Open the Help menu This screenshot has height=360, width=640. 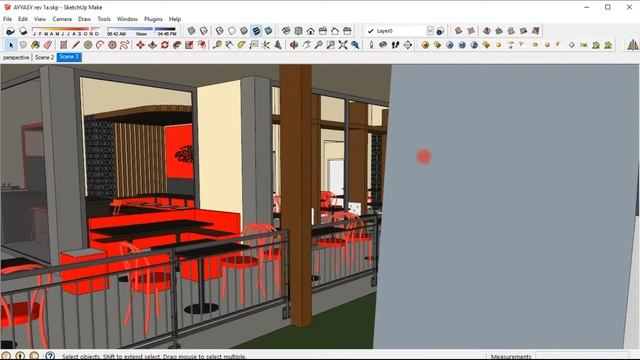coord(175,19)
